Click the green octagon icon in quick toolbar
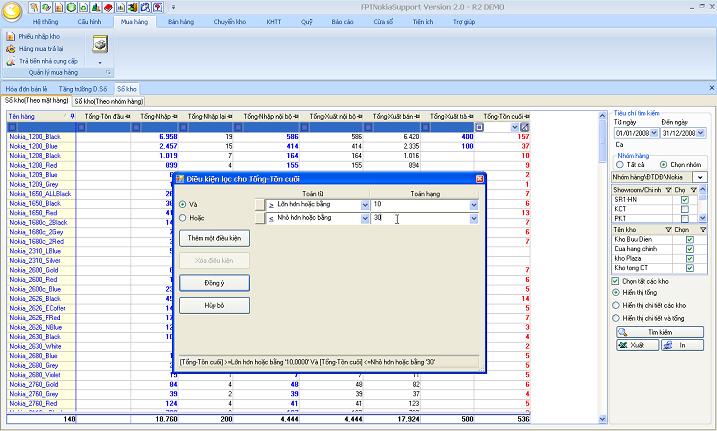The image size is (717, 431). point(71,7)
